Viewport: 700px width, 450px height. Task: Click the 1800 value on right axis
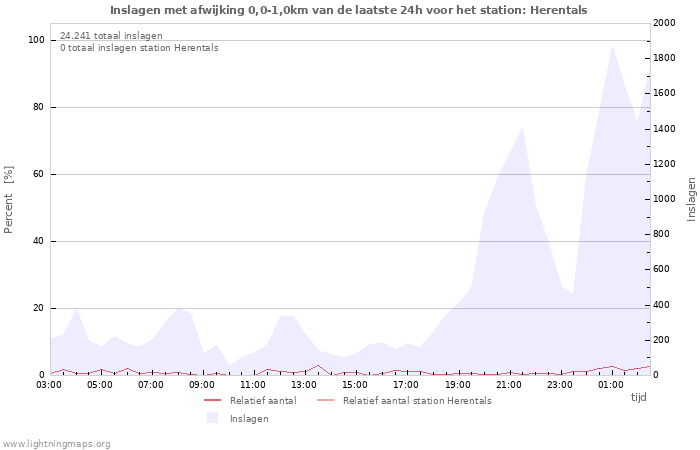(664, 58)
